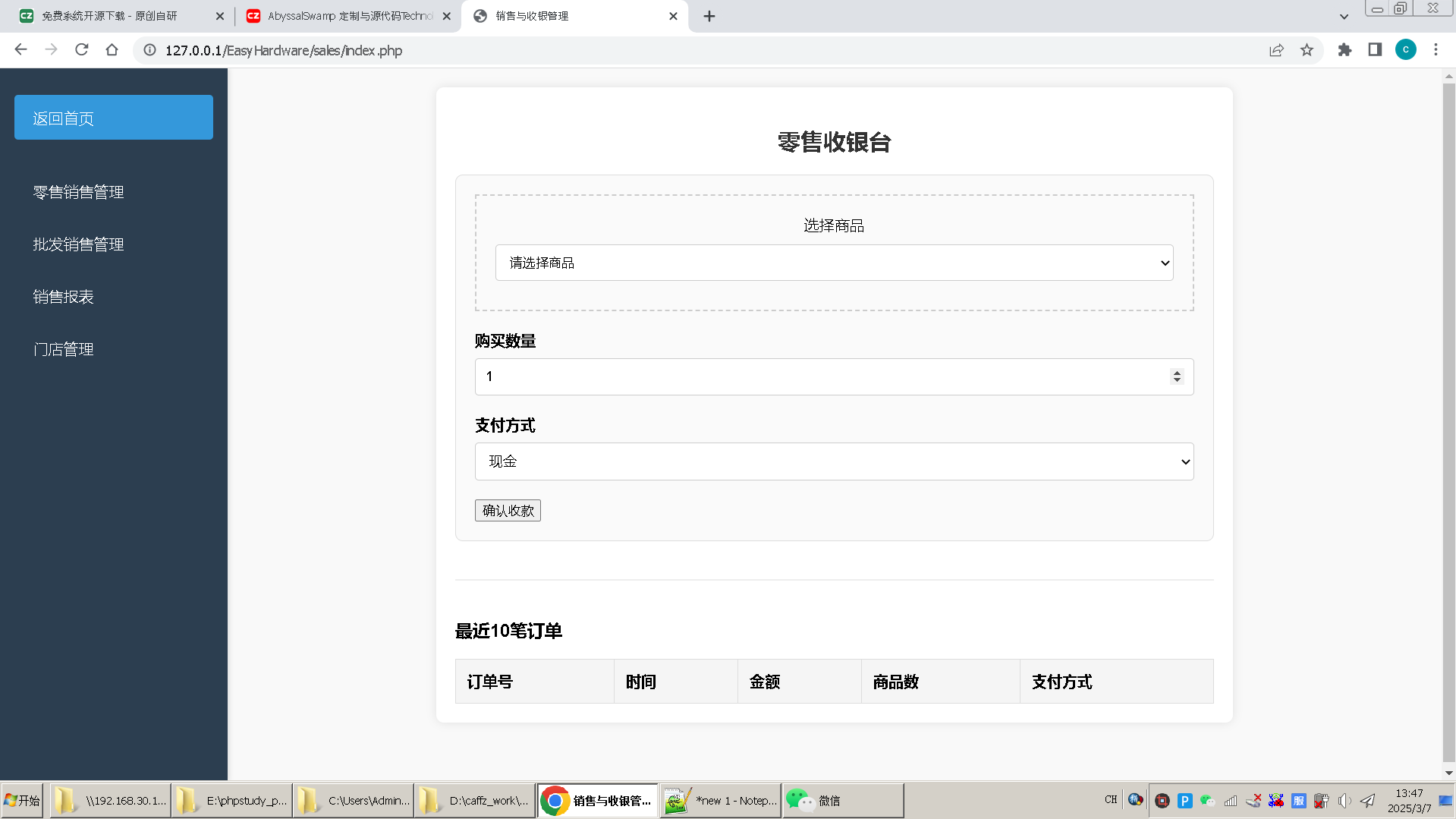Close the AbyssalSwamp tab
Image resolution: width=1456 pixels, height=819 pixels.
[447, 16]
